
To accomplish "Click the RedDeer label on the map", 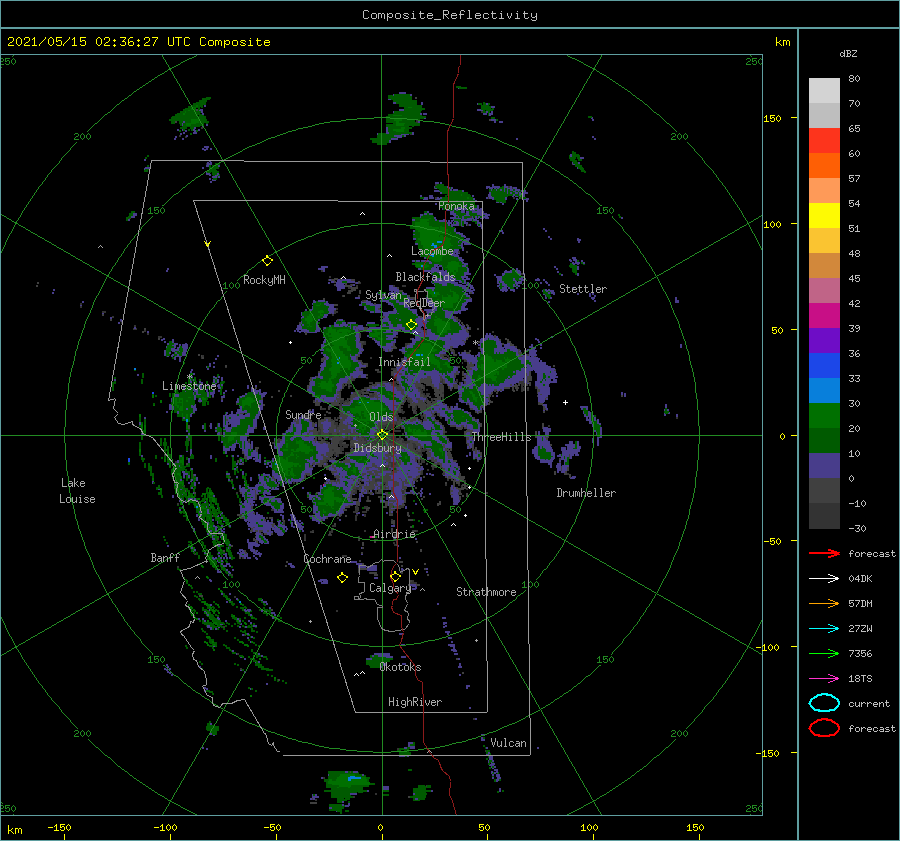I will tap(424, 303).
